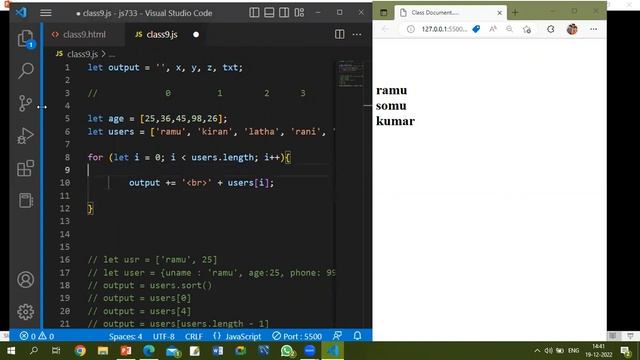Open Read aloud in Edge toolbar
The width and height of the screenshot is (640, 360).
pyautogui.click(x=493, y=29)
